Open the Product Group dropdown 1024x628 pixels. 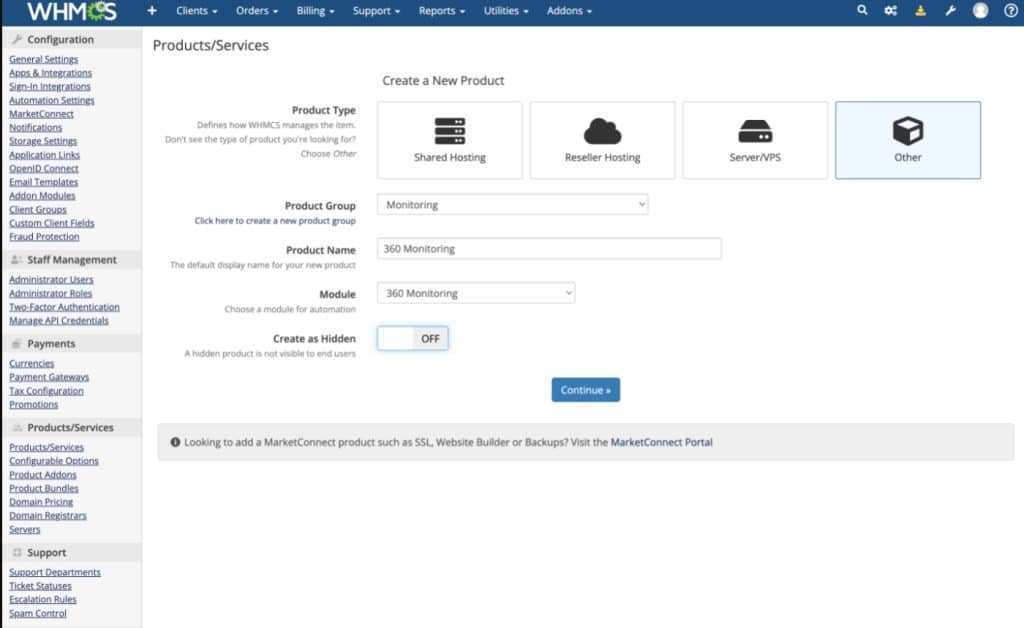click(x=513, y=204)
